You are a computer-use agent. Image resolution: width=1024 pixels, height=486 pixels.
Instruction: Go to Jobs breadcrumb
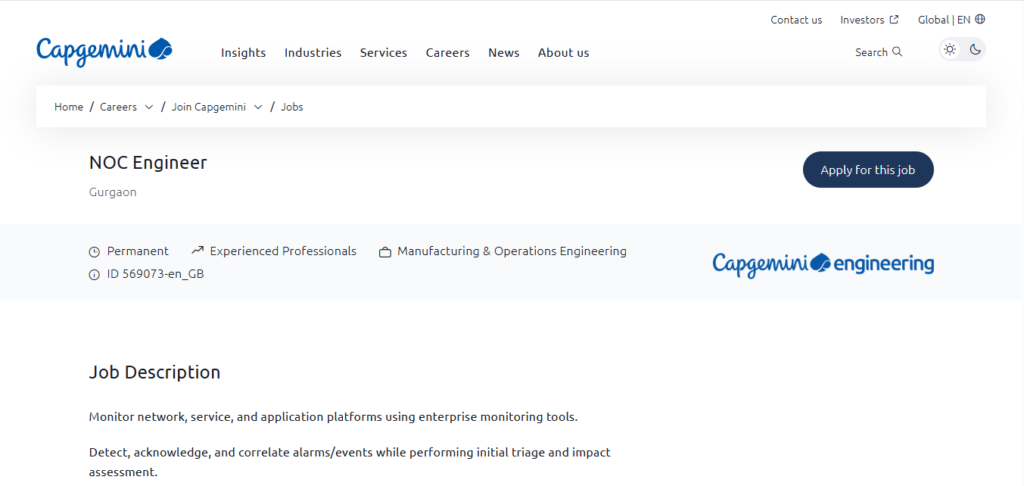[292, 107]
